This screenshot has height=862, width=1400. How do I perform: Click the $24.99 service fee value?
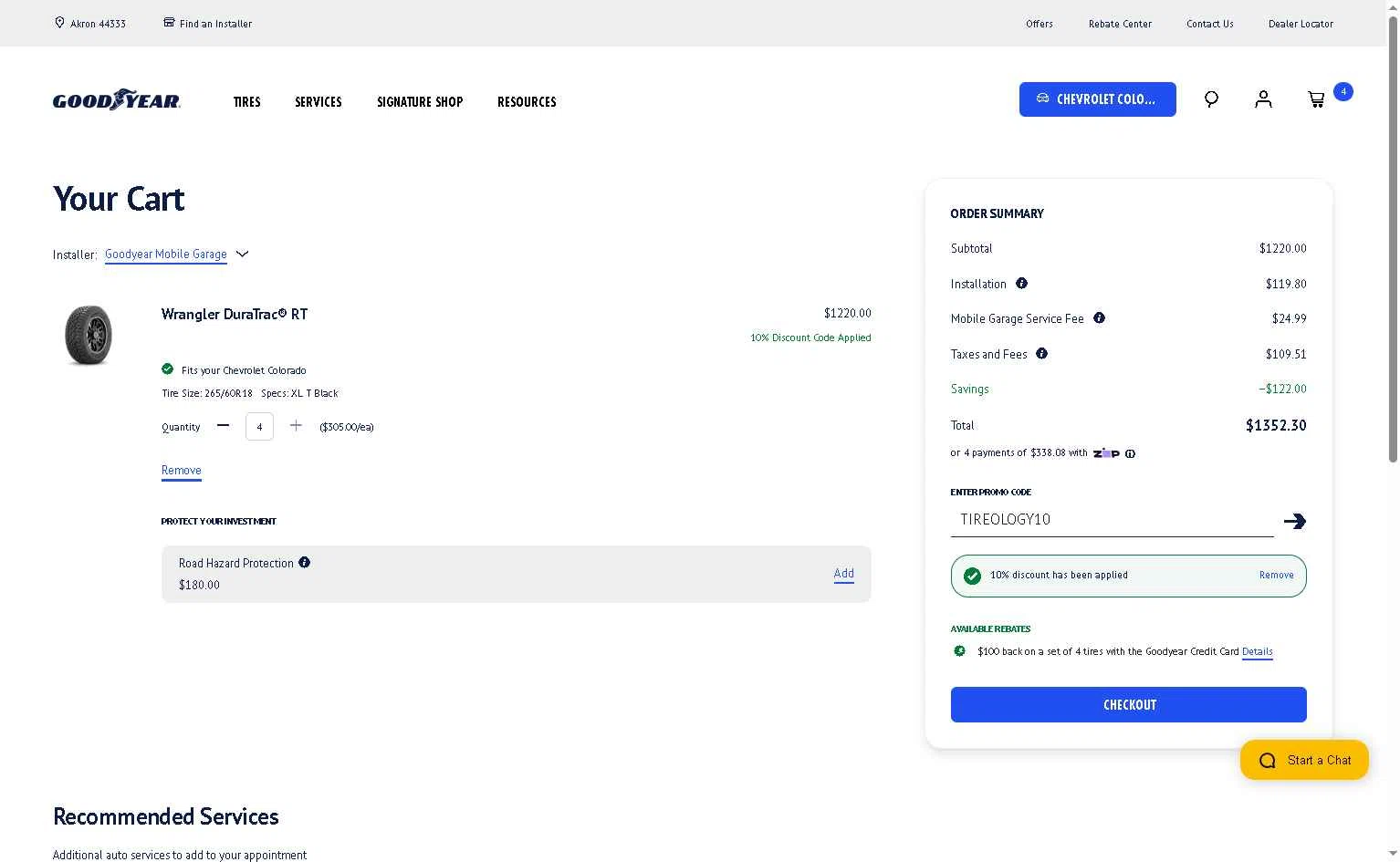1289,318
